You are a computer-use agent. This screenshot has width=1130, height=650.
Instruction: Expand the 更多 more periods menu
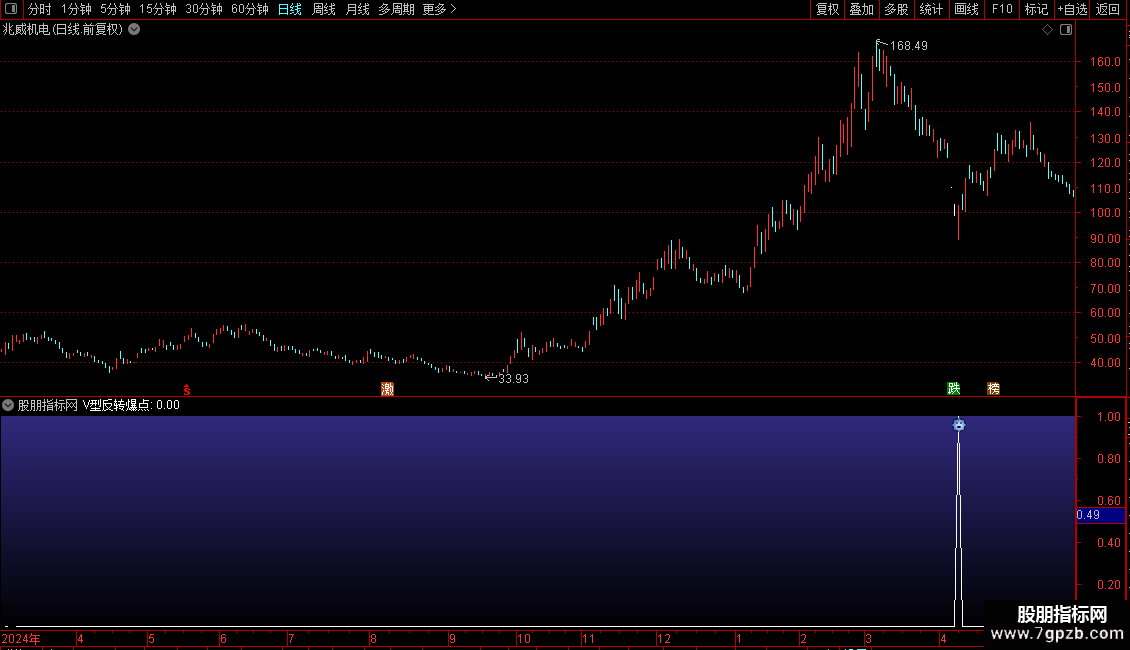point(440,9)
